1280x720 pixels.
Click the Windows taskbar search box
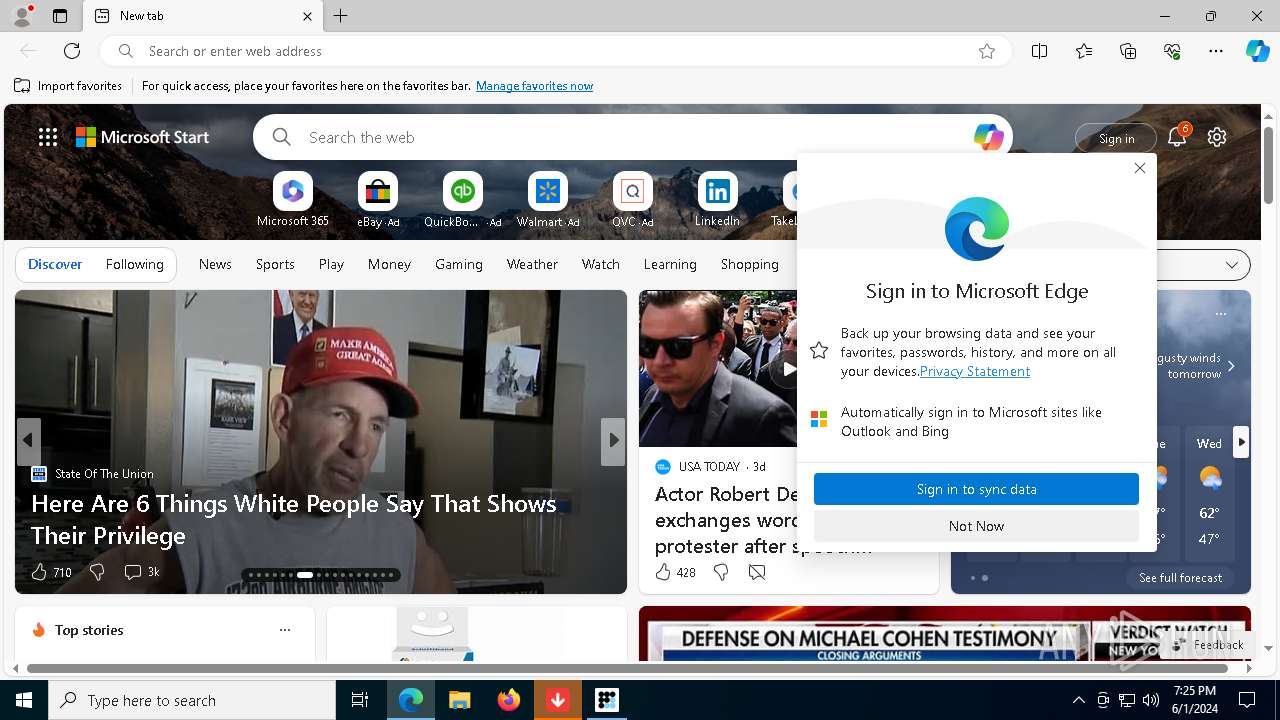192,700
